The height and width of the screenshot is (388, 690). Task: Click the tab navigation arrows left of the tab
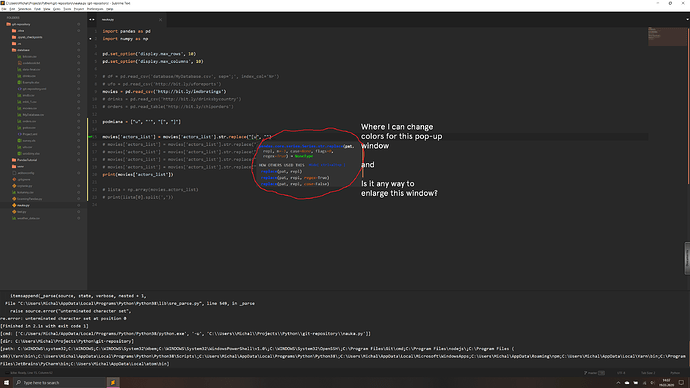(x=92, y=19)
